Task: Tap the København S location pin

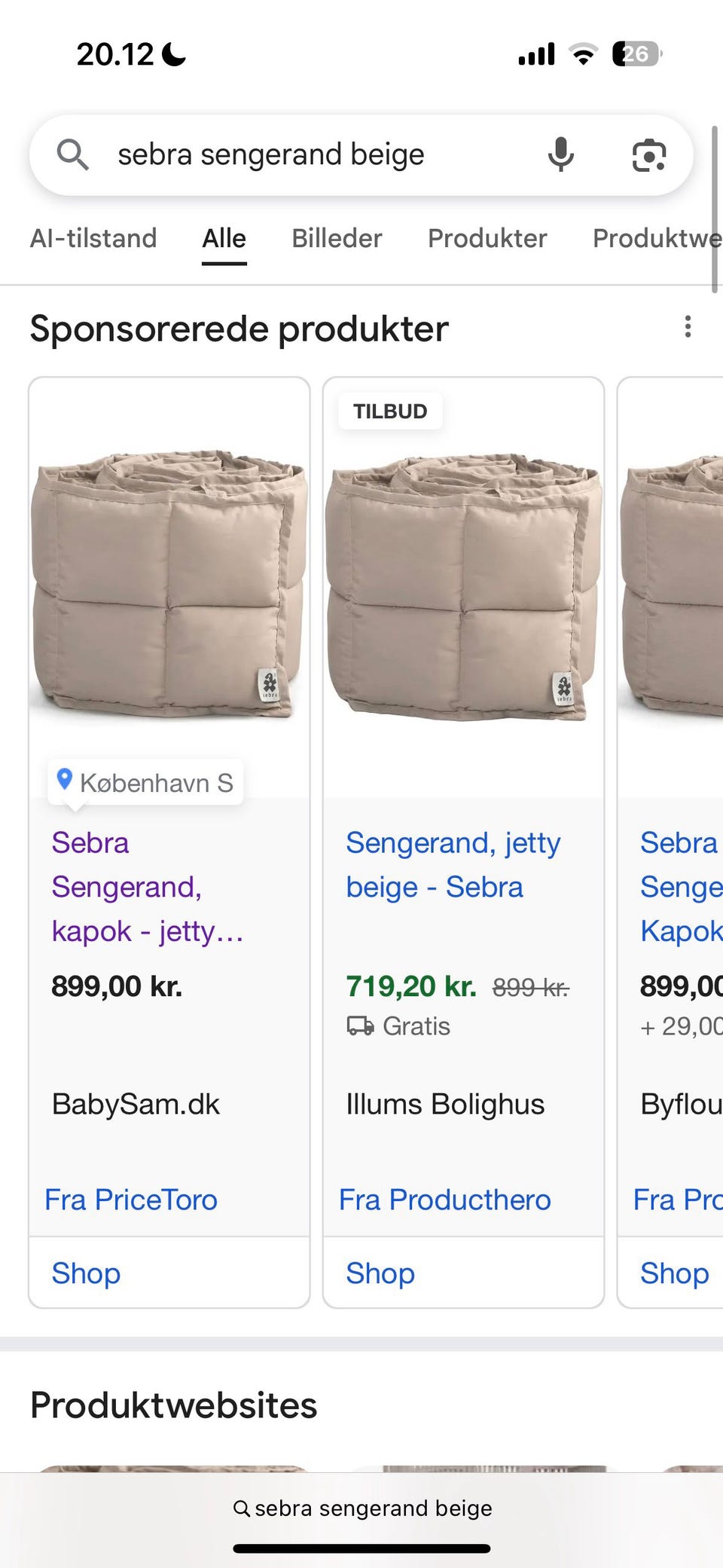Action: [x=65, y=780]
